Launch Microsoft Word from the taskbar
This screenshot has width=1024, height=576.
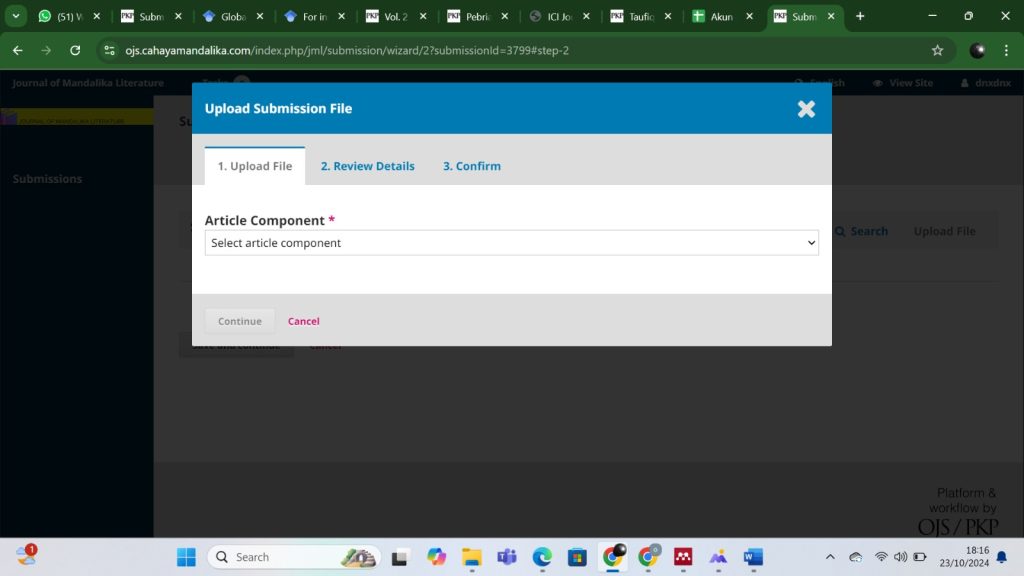point(753,557)
